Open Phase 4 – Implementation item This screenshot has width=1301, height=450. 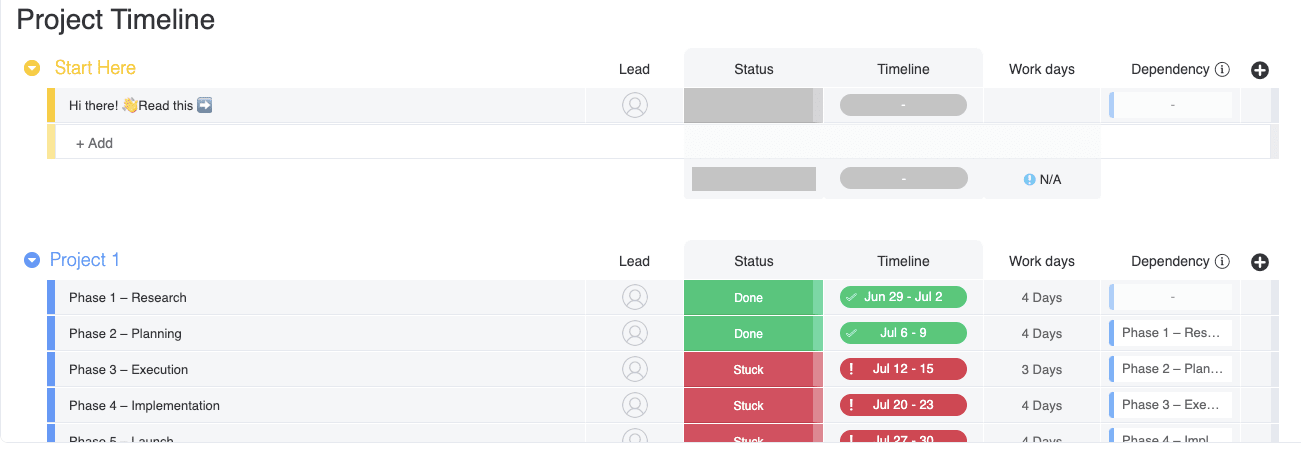(144, 406)
